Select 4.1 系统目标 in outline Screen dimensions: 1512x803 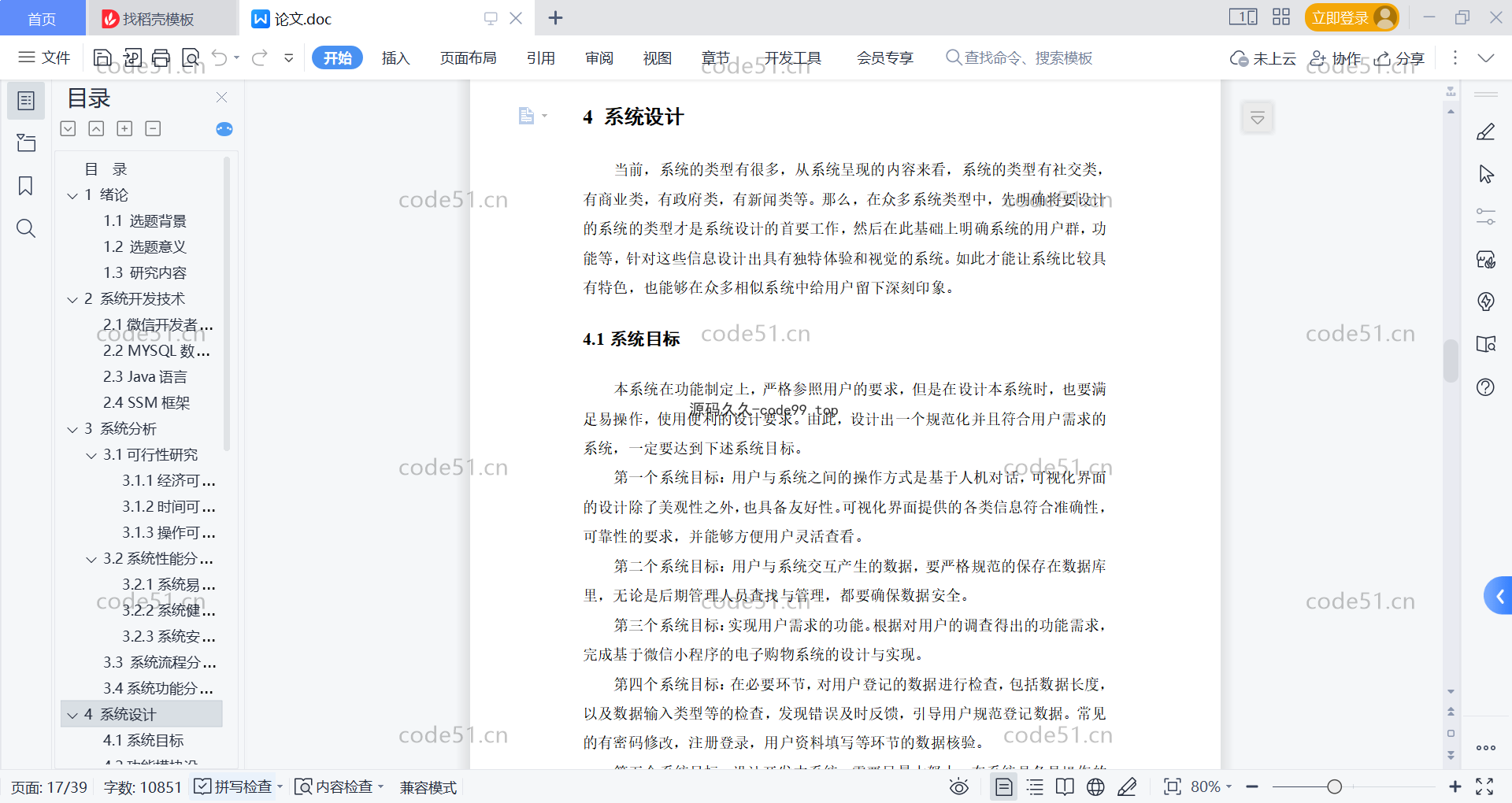143,741
